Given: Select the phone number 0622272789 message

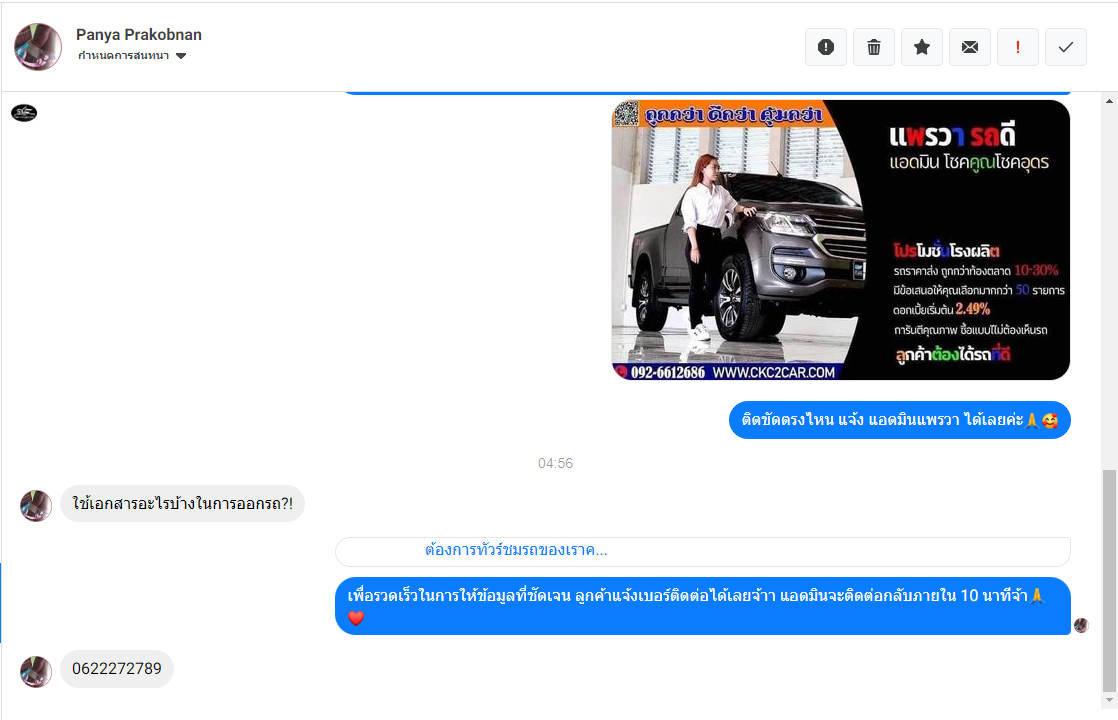Looking at the screenshot, I should (x=117, y=669).
